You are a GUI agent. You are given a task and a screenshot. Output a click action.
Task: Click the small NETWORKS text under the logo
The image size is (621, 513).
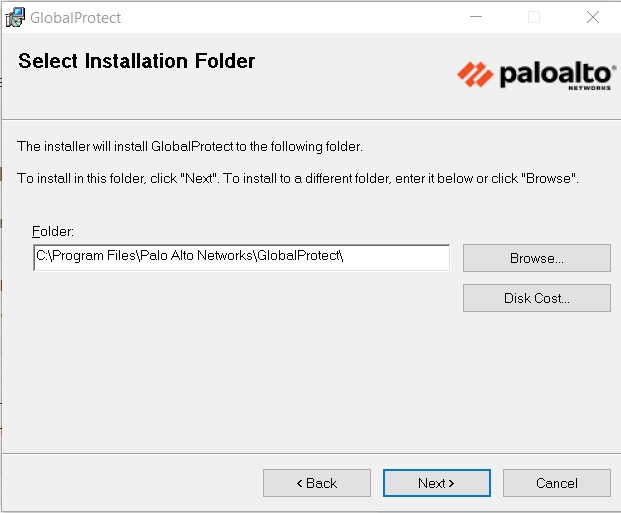[588, 88]
